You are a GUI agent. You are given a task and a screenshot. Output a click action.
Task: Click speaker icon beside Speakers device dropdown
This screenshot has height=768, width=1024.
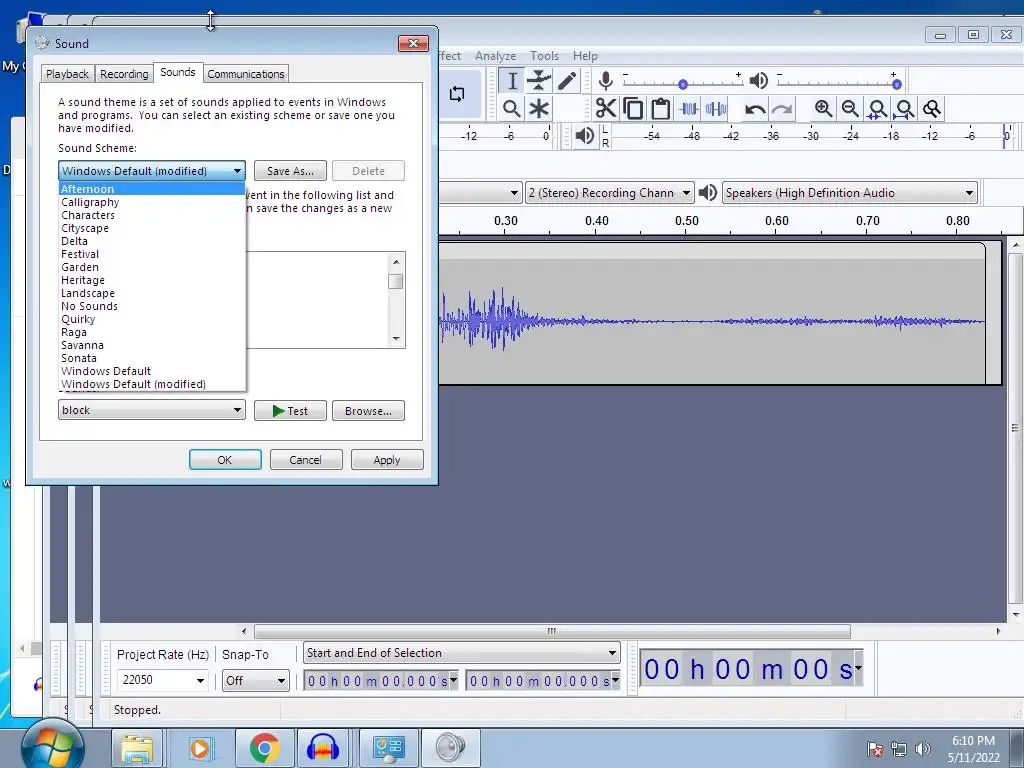click(708, 193)
